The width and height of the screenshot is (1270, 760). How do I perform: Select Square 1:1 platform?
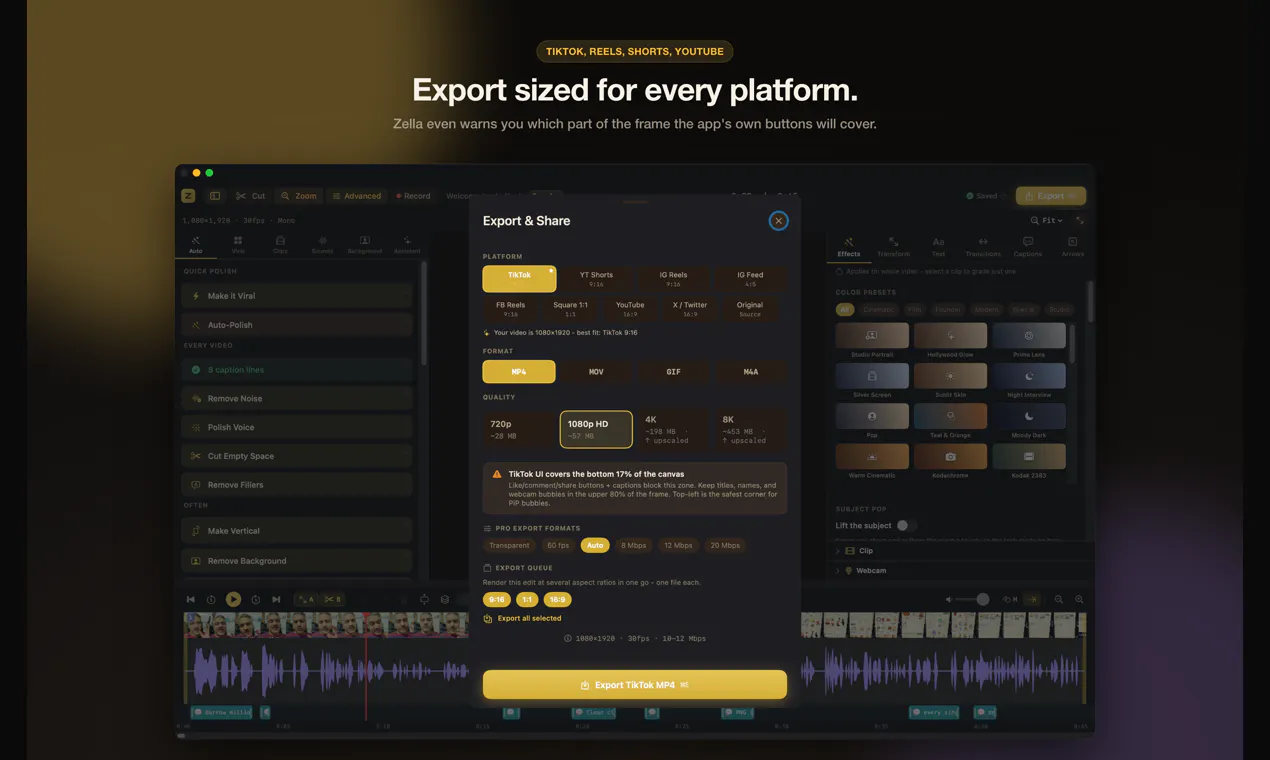(570, 309)
